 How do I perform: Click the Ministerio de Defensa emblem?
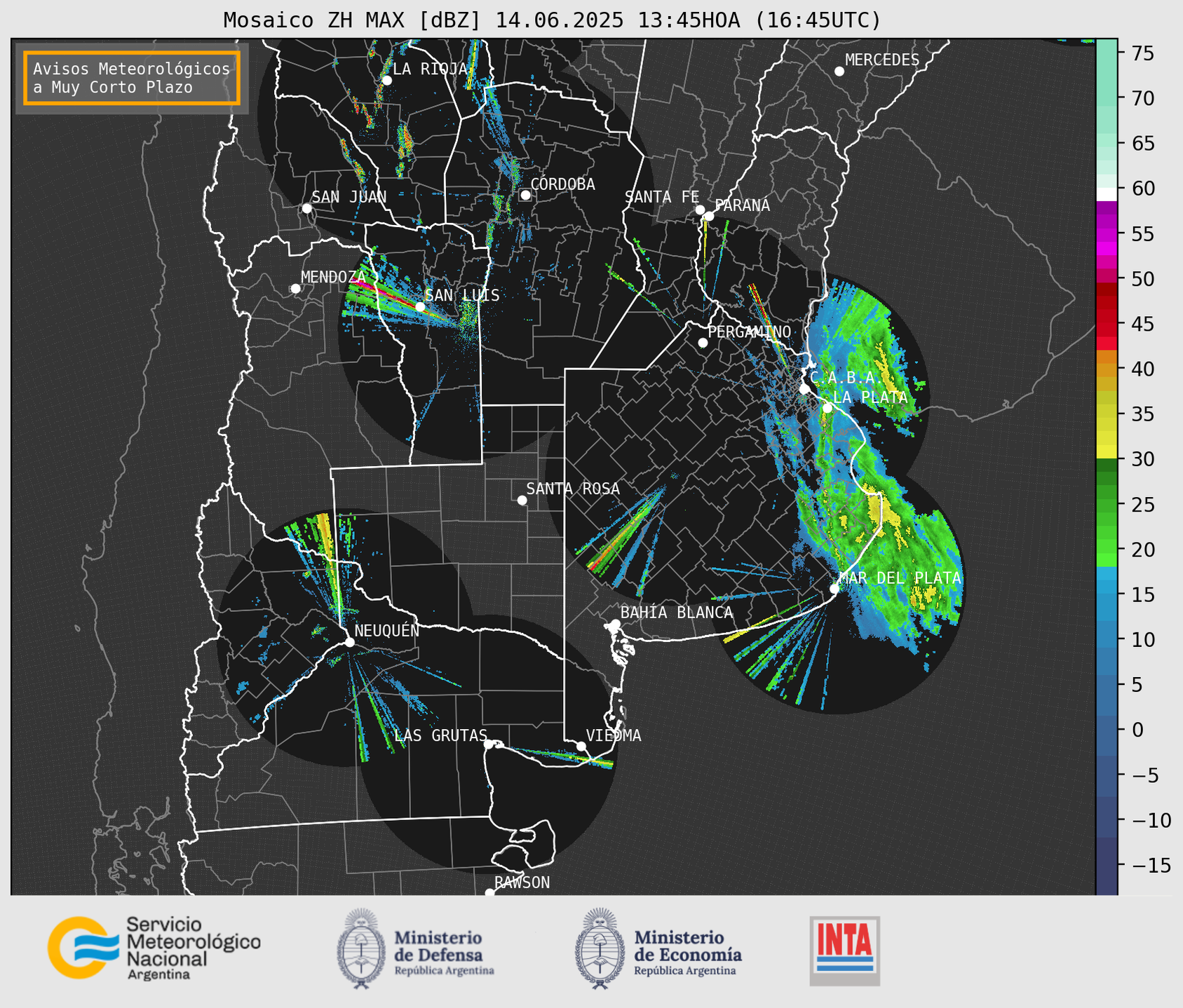pos(361,948)
